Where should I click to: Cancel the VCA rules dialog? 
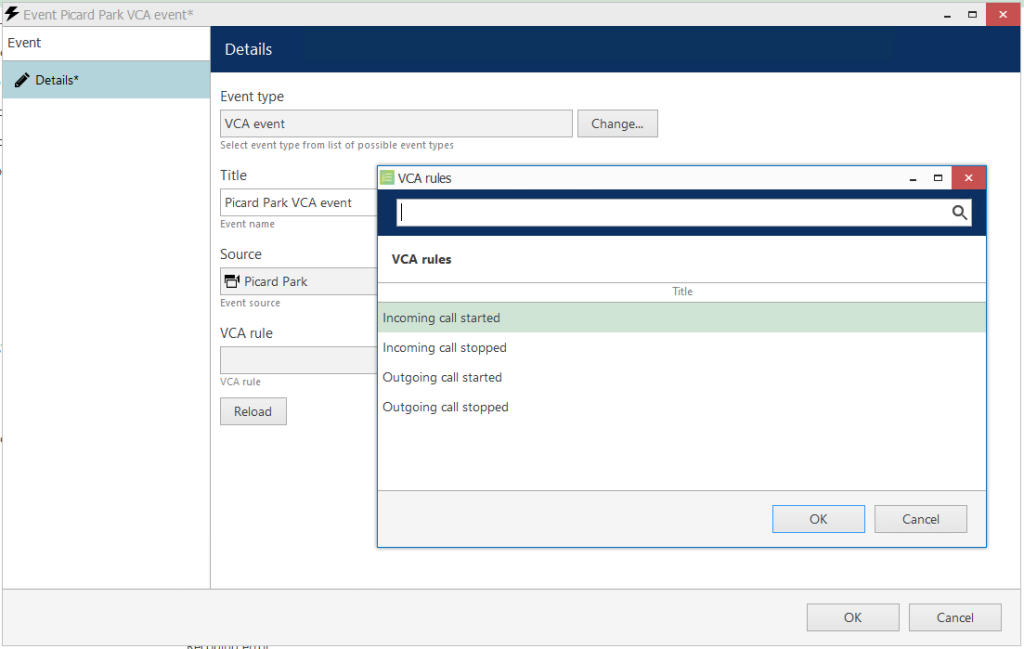921,519
